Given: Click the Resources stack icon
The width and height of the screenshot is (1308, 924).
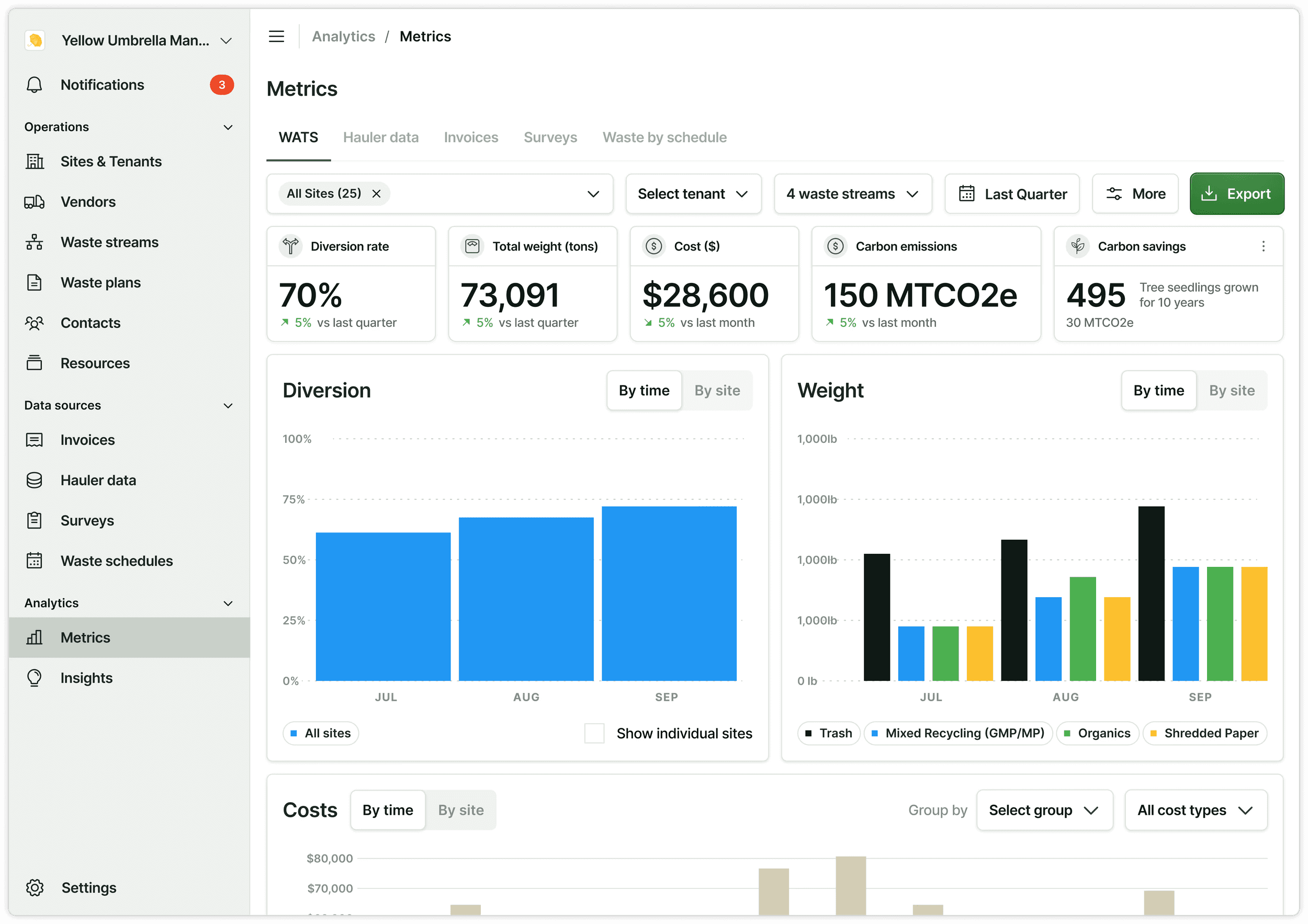Looking at the screenshot, I should [34, 363].
